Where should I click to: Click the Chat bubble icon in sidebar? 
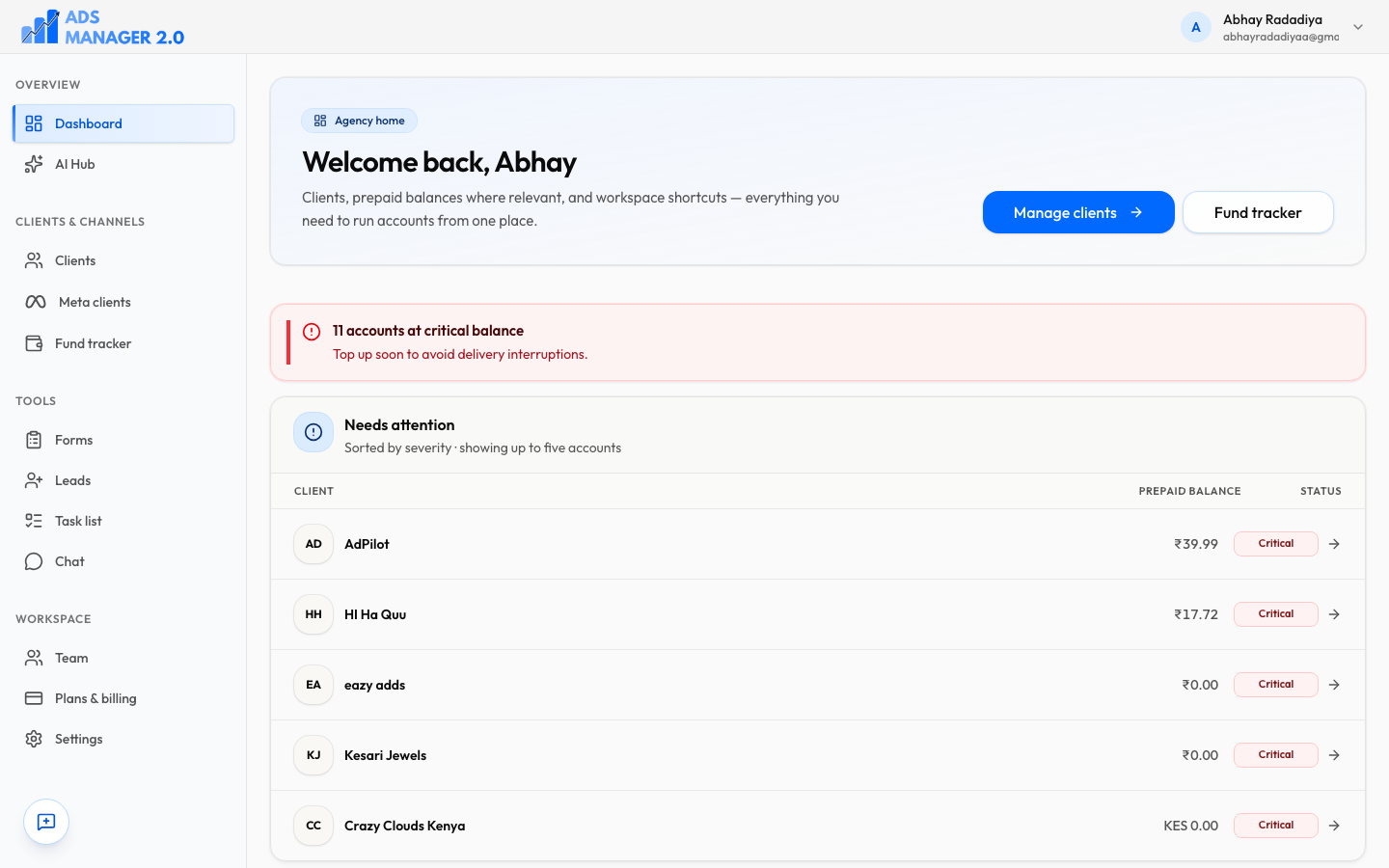tap(34, 561)
